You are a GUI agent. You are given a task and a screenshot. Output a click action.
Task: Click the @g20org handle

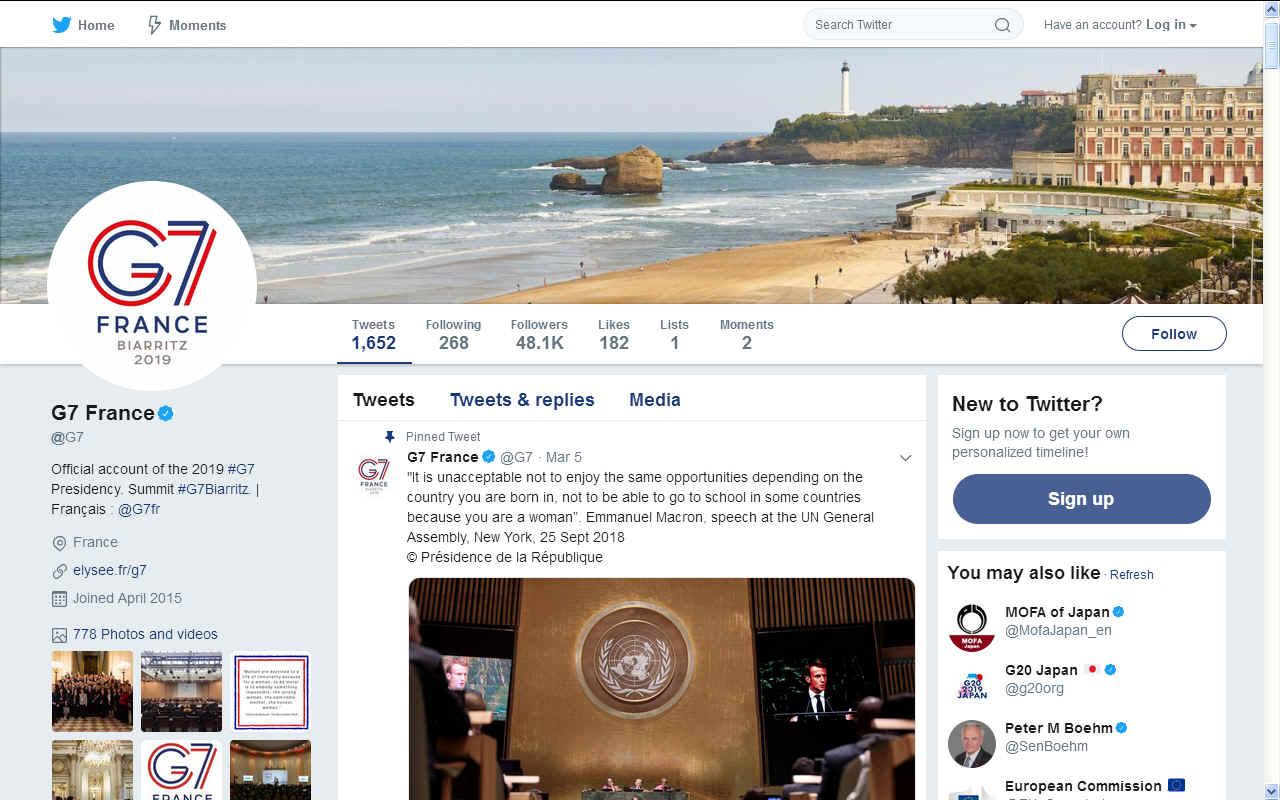[1034, 688]
